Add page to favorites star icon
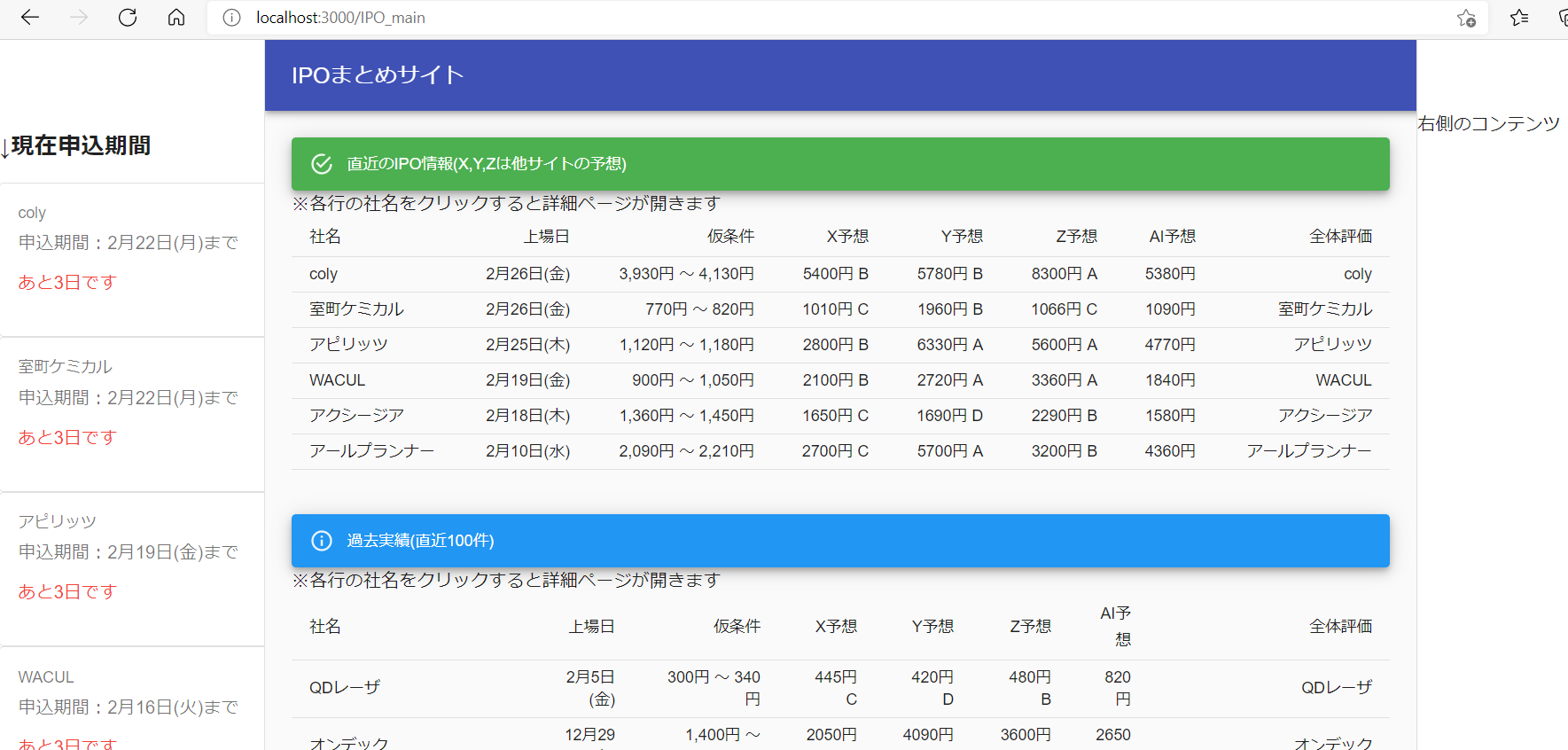 pos(1466,18)
